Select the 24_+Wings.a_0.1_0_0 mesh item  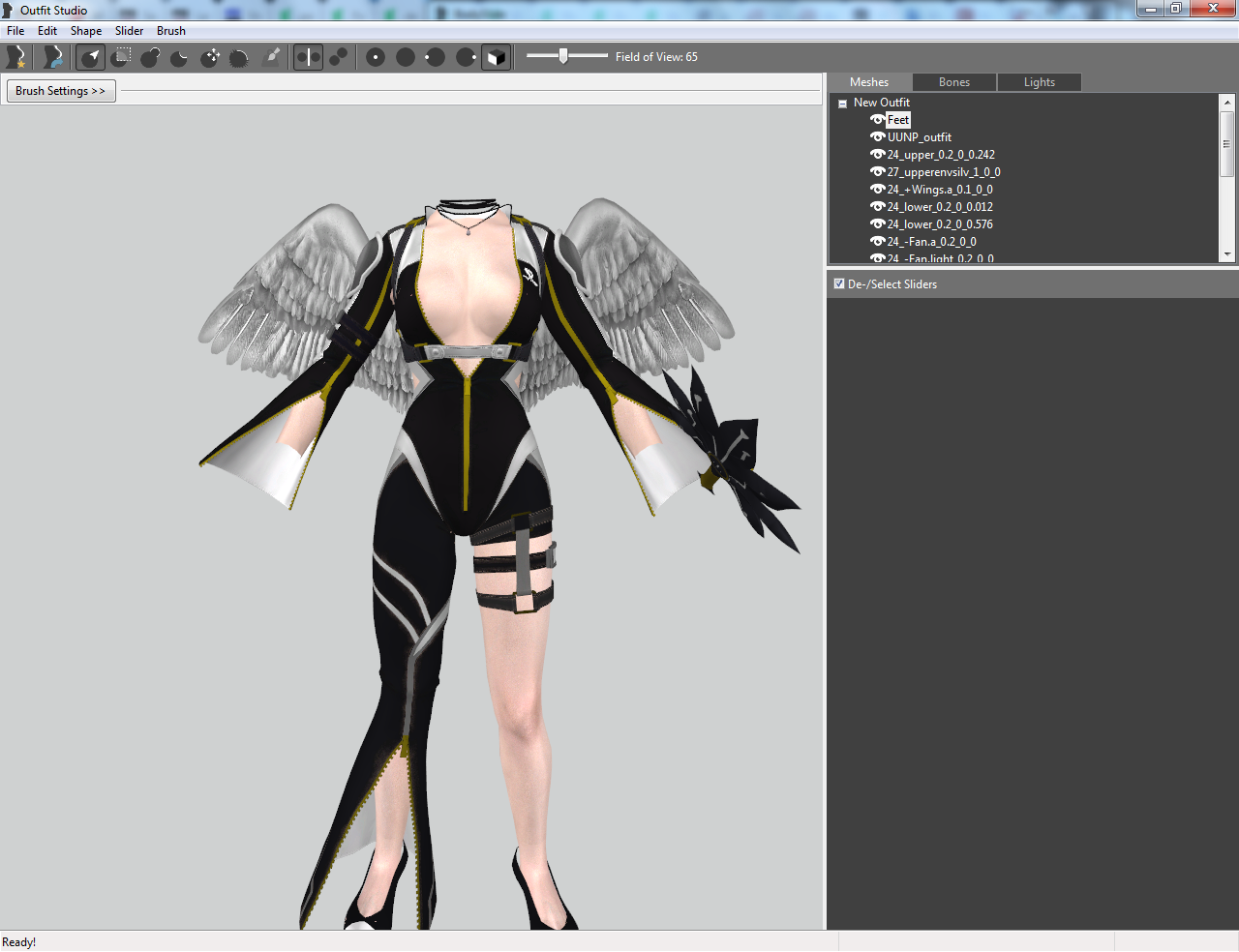(940, 190)
